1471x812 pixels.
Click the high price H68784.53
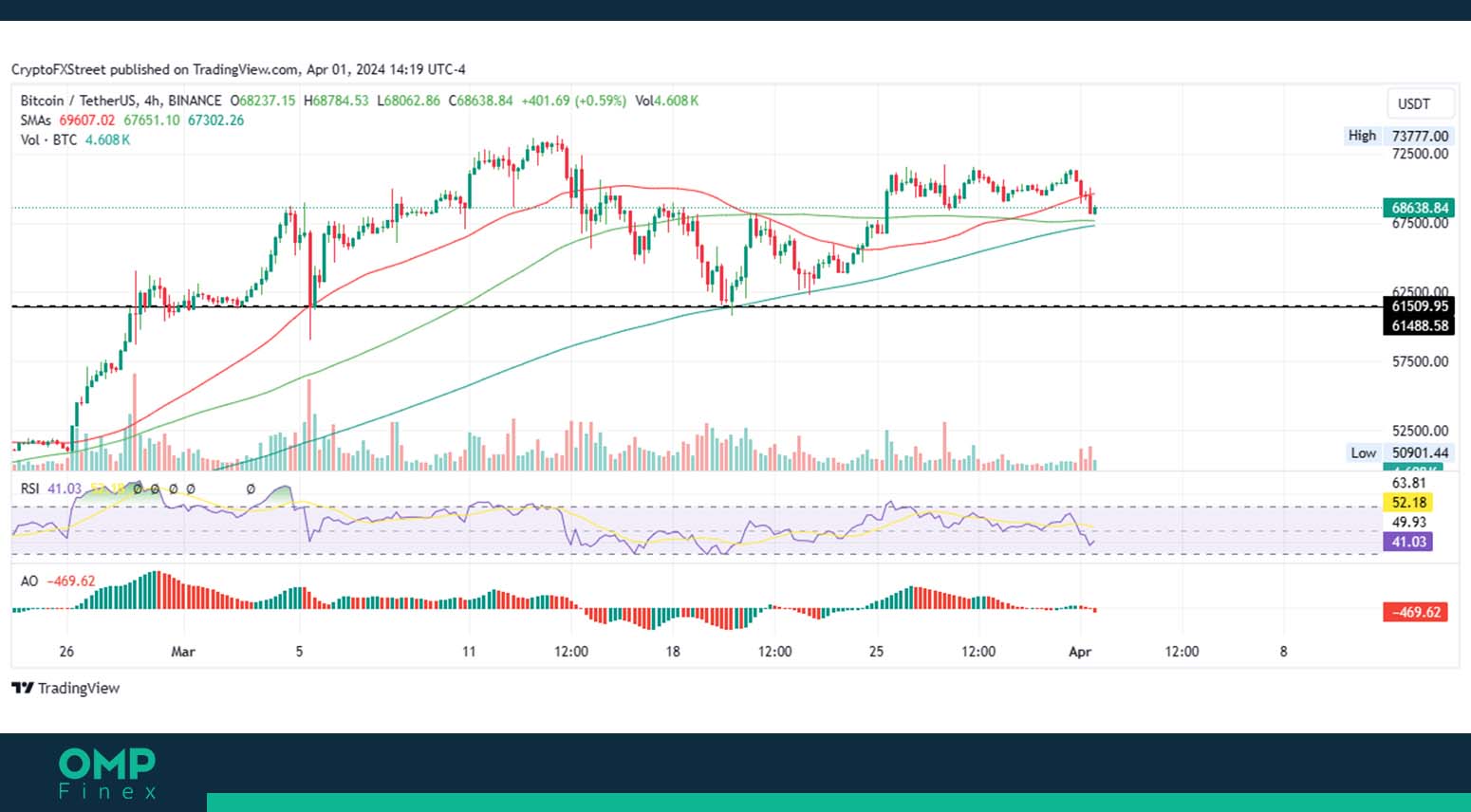tap(336, 101)
